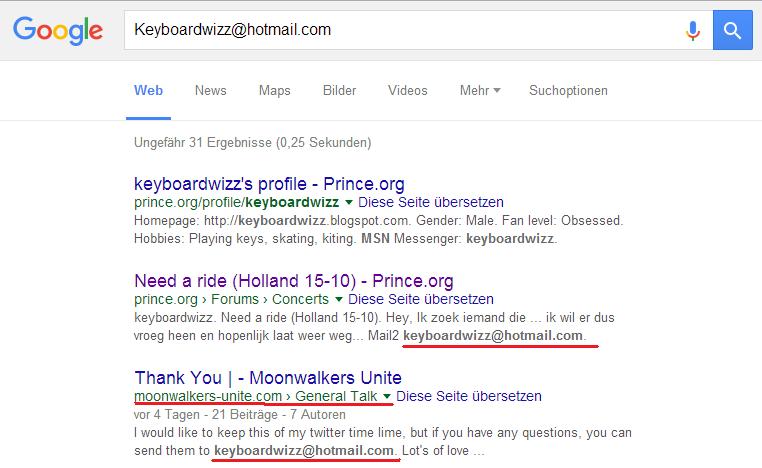Activate voice search microphone icon
Viewport: 762px width, 468px height.
click(692, 30)
